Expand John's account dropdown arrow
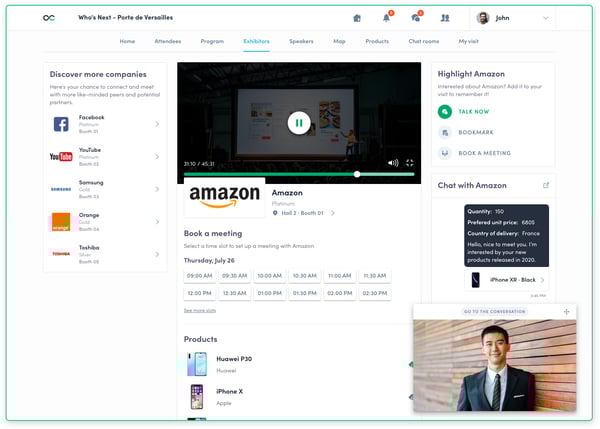 (x=546, y=18)
